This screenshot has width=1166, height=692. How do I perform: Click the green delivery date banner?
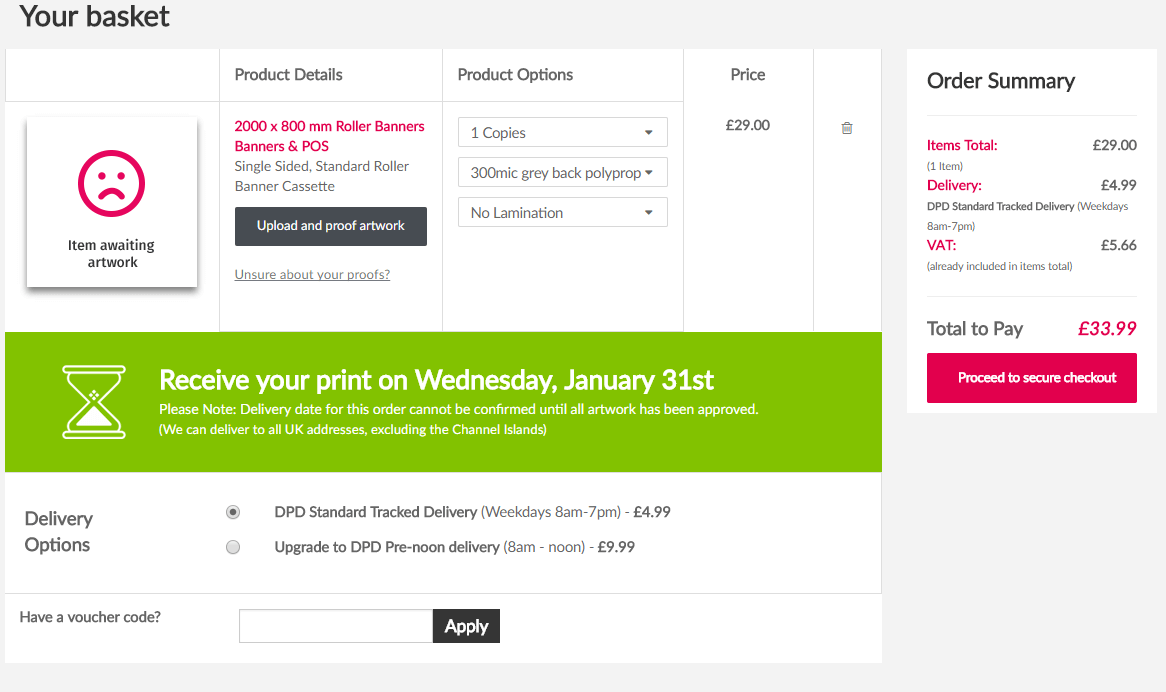click(x=443, y=402)
